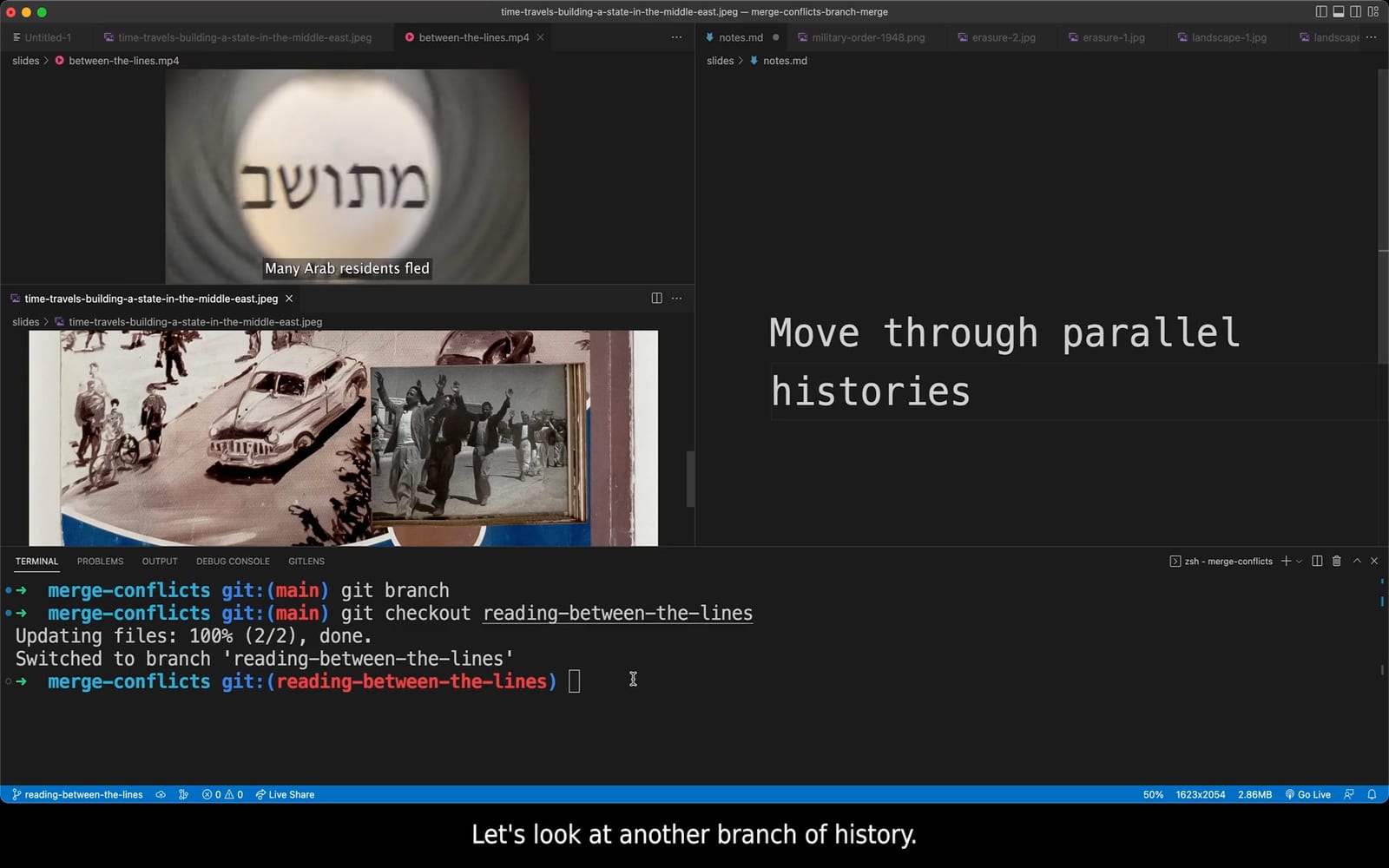1389x868 pixels.
Task: Click the image preview vertical scrollbar
Action: [691, 478]
